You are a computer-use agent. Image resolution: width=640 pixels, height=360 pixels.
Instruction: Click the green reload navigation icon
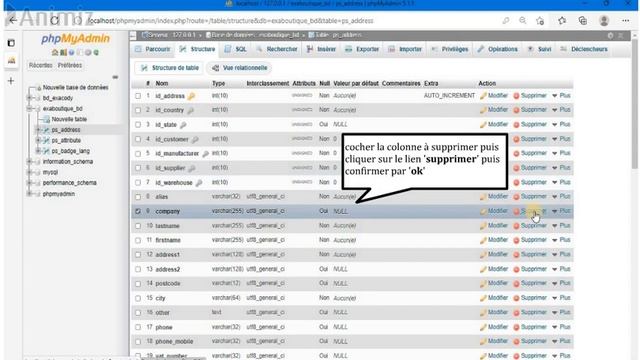click(96, 53)
